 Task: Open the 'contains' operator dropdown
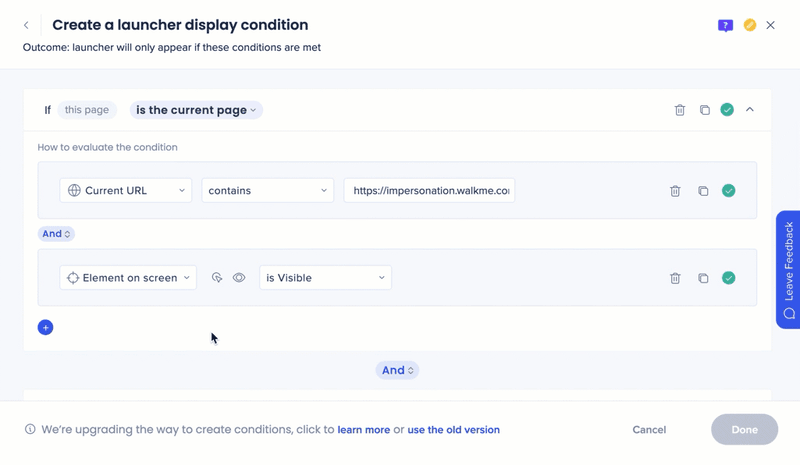[x=267, y=191]
